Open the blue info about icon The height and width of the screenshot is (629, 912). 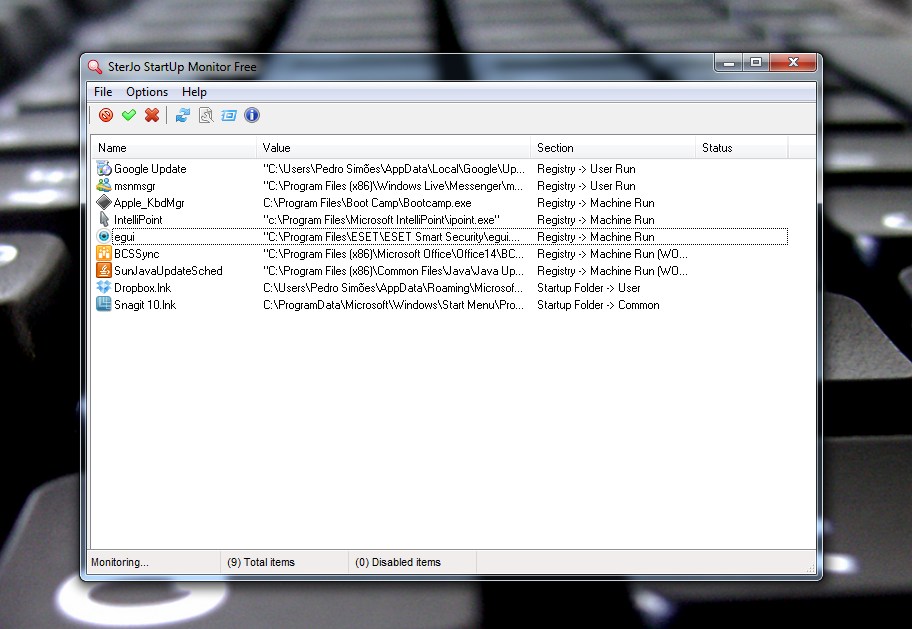click(252, 115)
